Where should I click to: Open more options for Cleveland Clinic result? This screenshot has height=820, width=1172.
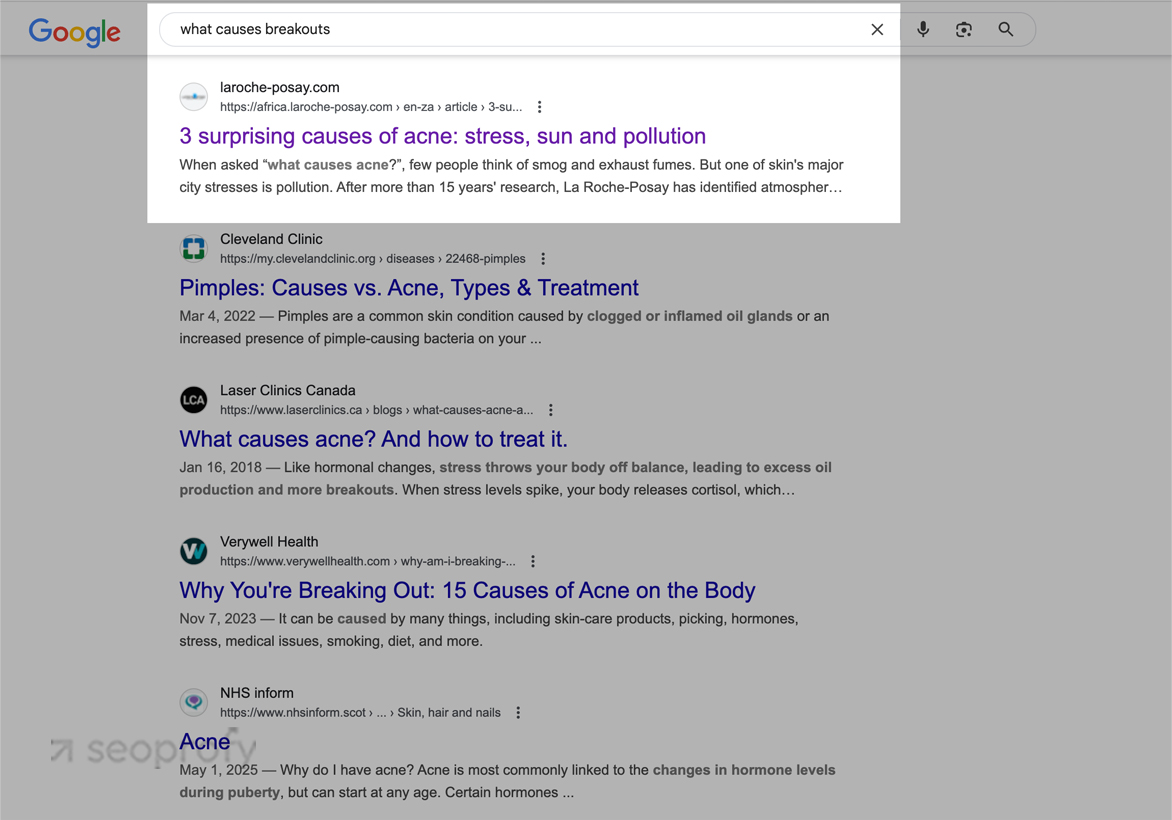543,259
